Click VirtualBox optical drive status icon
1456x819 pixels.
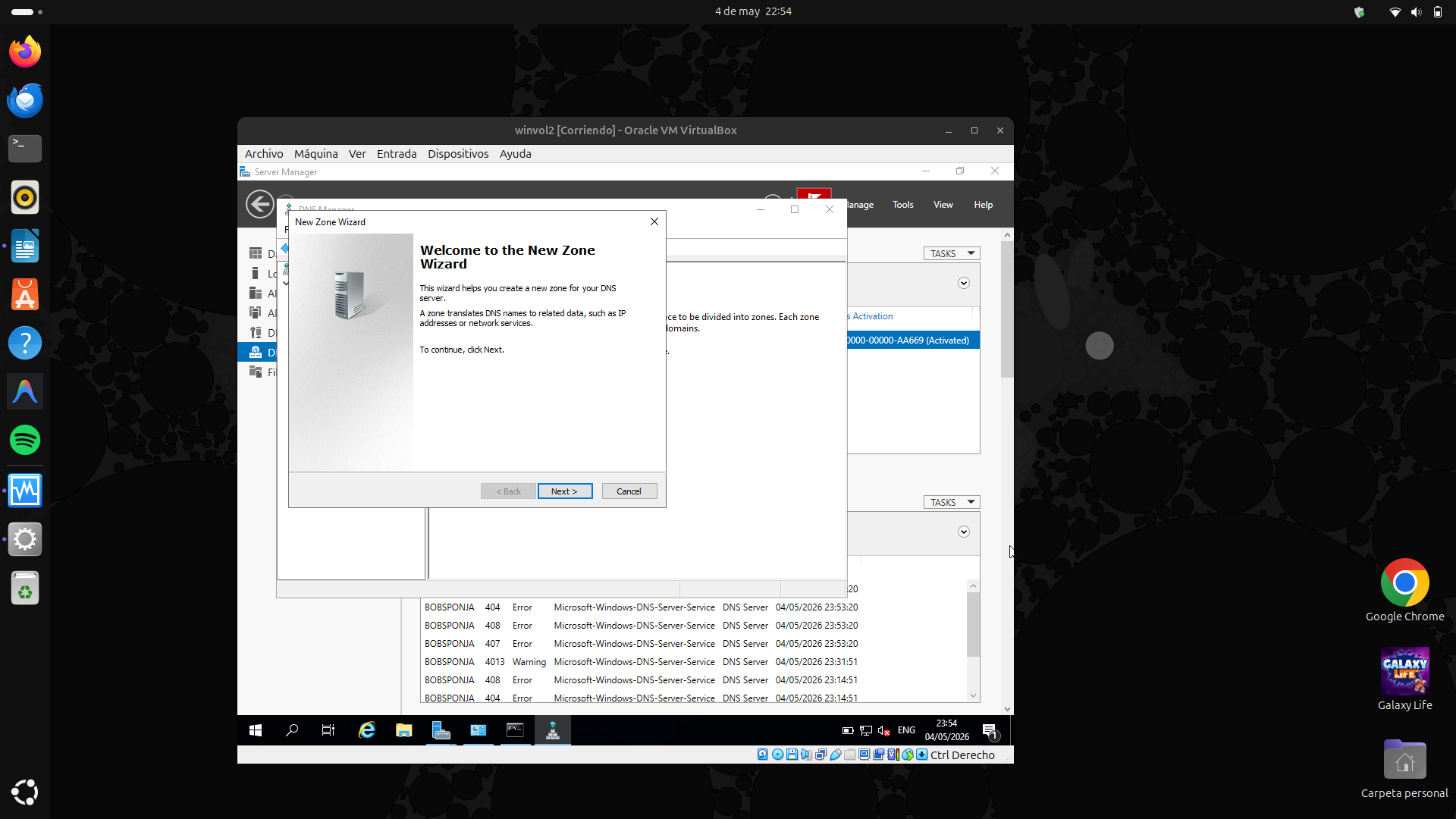[x=777, y=755]
